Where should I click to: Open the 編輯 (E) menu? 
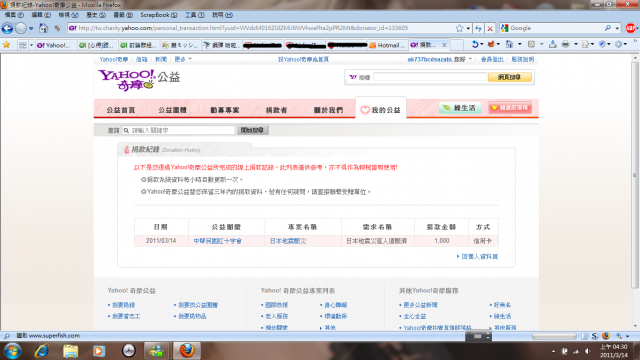coord(41,15)
